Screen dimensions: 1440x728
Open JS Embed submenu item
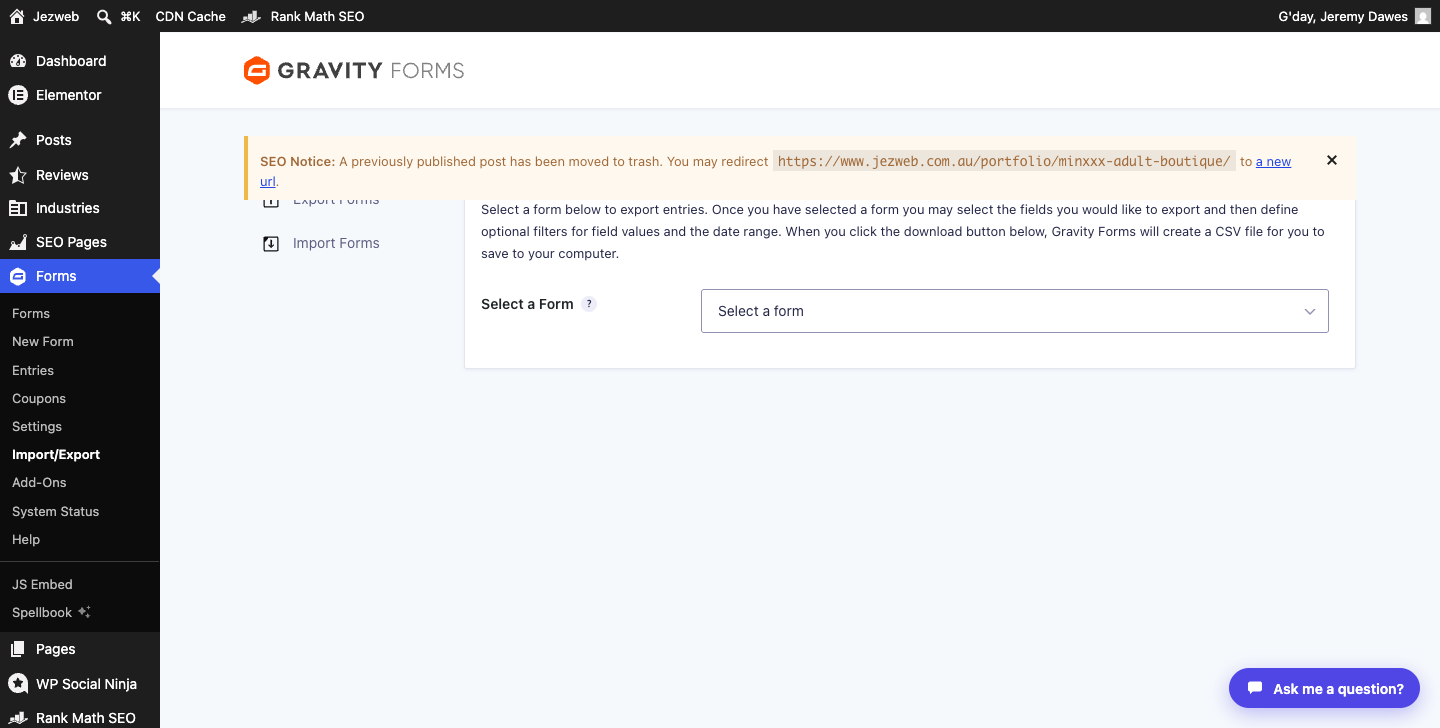[42, 584]
